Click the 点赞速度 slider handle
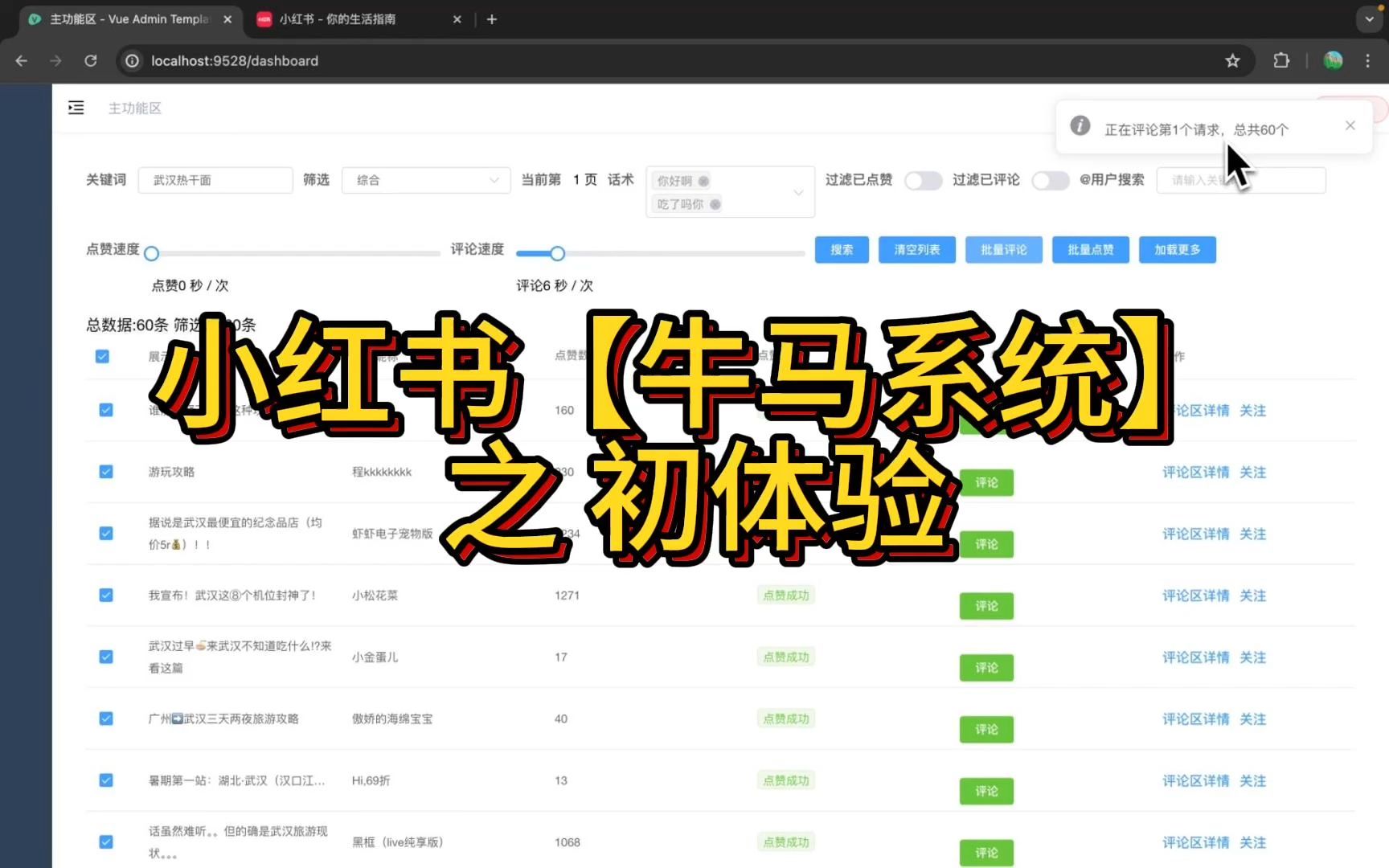 tap(151, 254)
